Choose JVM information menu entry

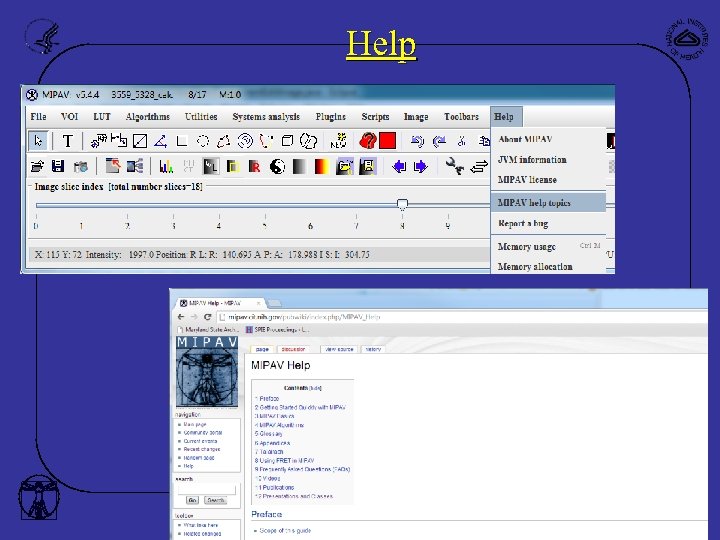(x=548, y=159)
